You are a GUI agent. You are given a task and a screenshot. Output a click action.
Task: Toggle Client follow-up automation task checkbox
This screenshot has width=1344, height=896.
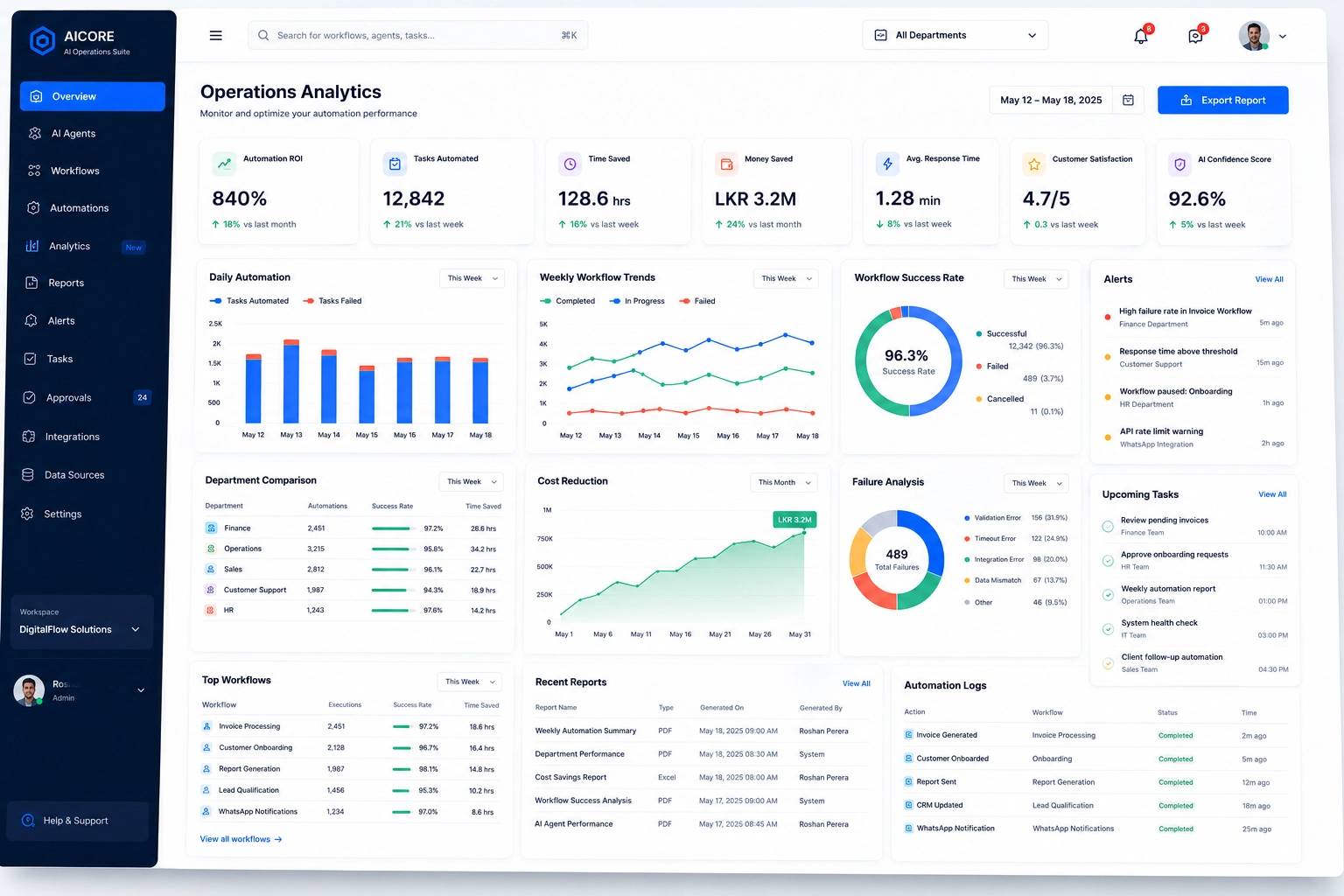(1108, 663)
